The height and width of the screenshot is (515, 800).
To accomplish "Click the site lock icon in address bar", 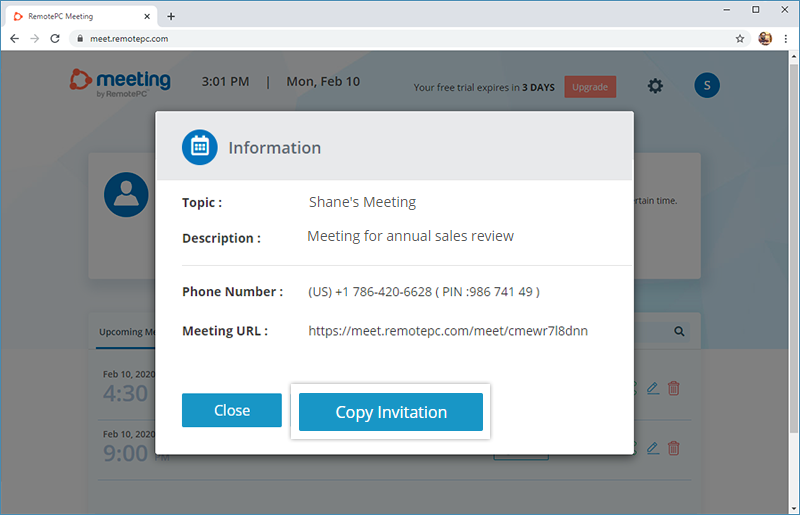I will (80, 38).
